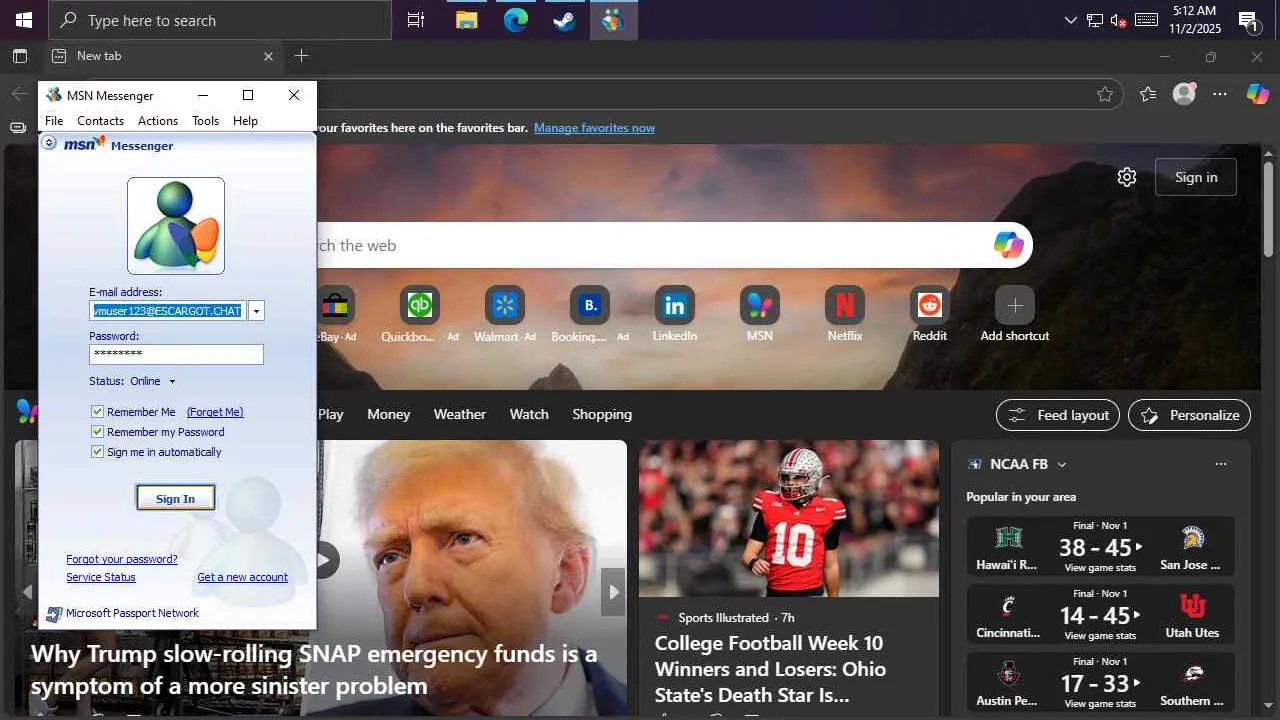Disable Sign me in automatically checkbox
Viewport: 1280px width, 720px height.
97,452
